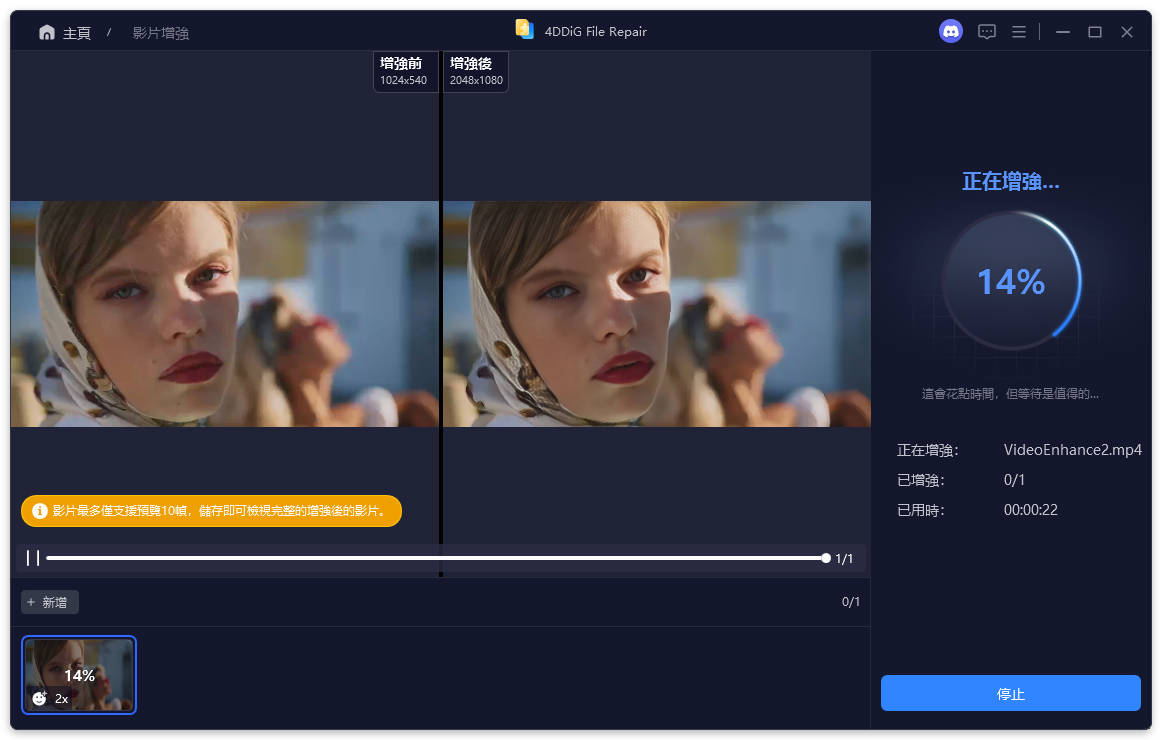Image resolution: width=1162 pixels, height=740 pixels.
Task: Click the frame slider handle at 1/1
Action: point(826,557)
